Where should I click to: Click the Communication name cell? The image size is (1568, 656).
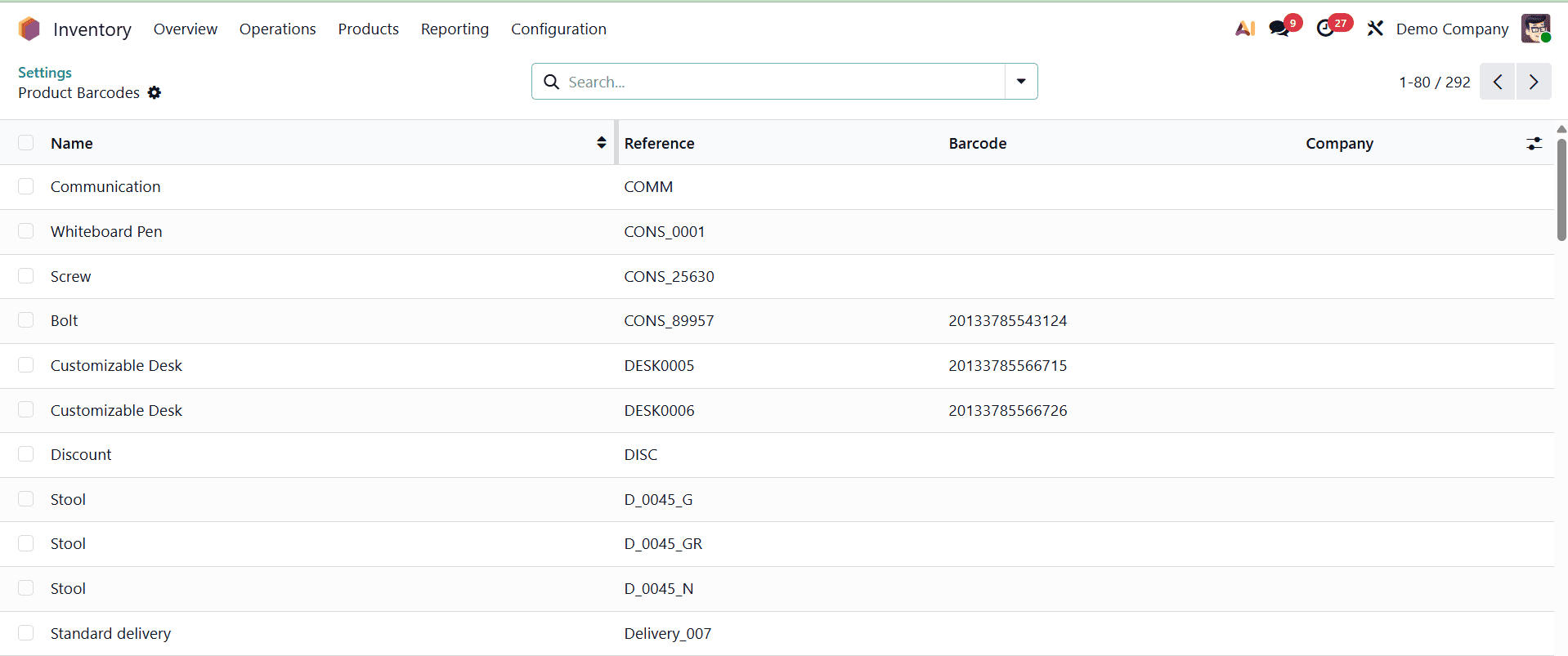[105, 187]
